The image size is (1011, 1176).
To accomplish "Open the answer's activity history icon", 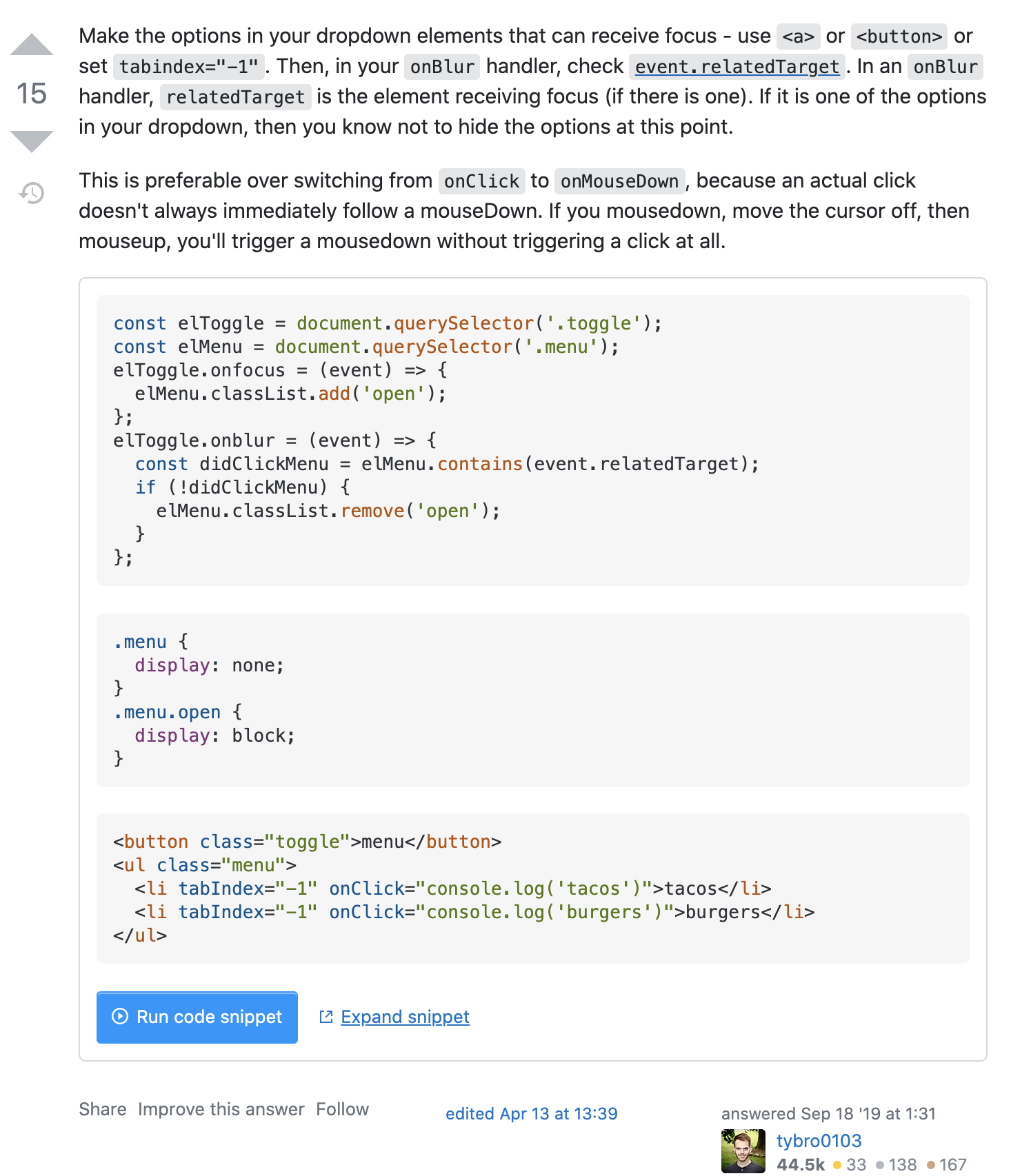I will (32, 193).
